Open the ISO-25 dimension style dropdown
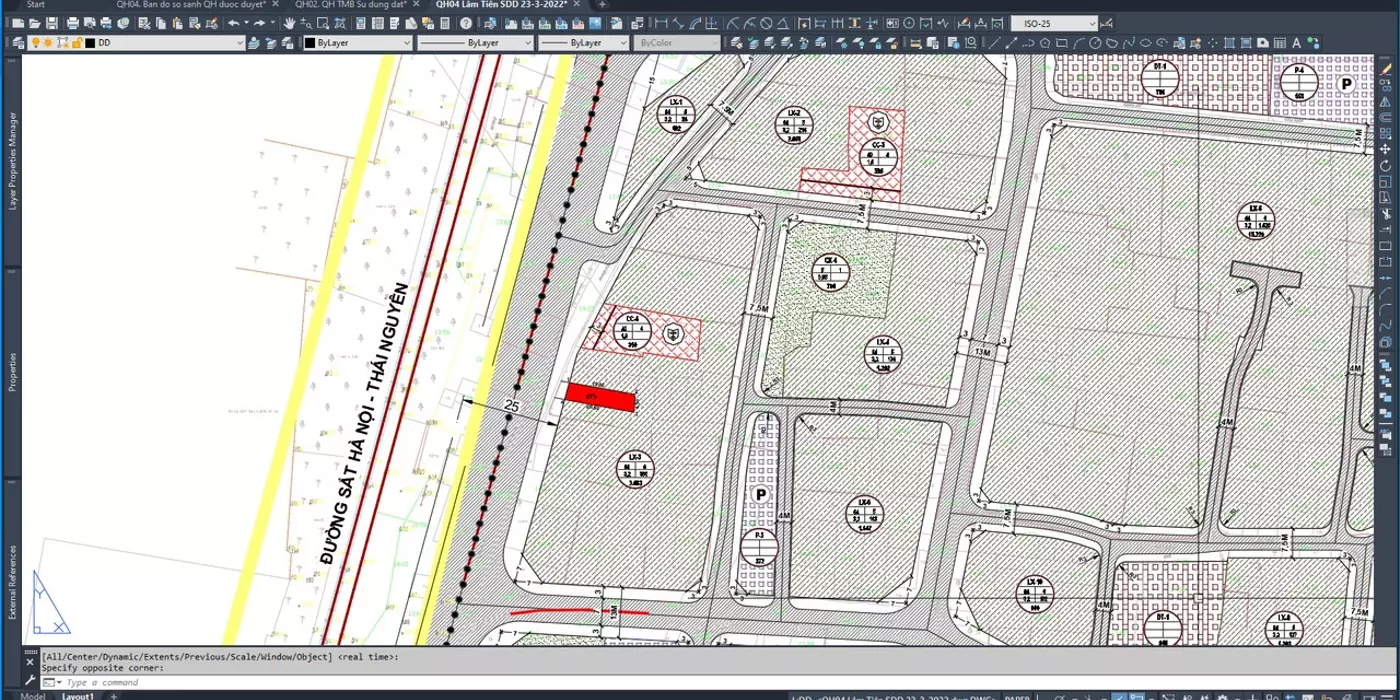Screen dimensions: 1400x700 [1092, 23]
